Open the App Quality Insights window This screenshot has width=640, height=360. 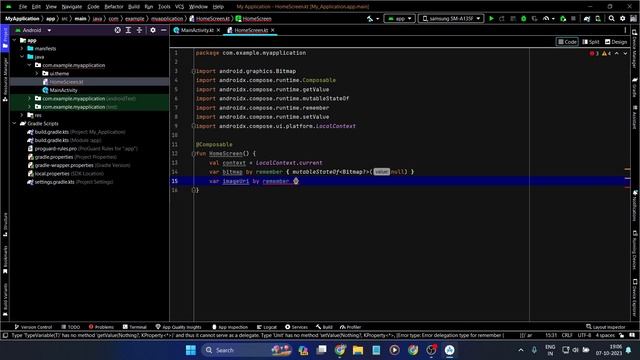(x=178, y=327)
